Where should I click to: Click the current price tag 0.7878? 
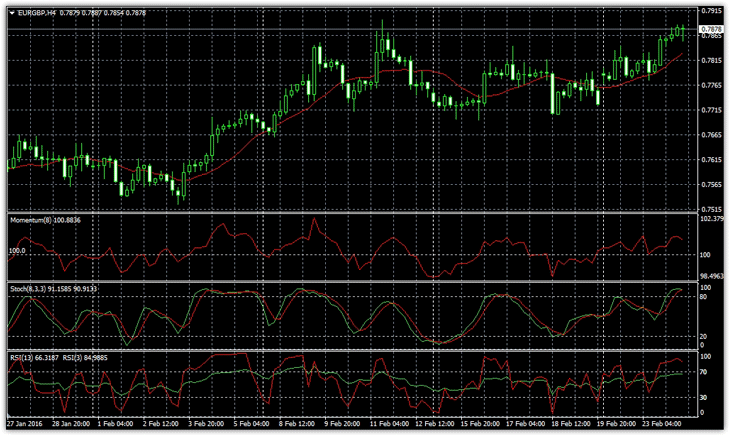(x=712, y=31)
